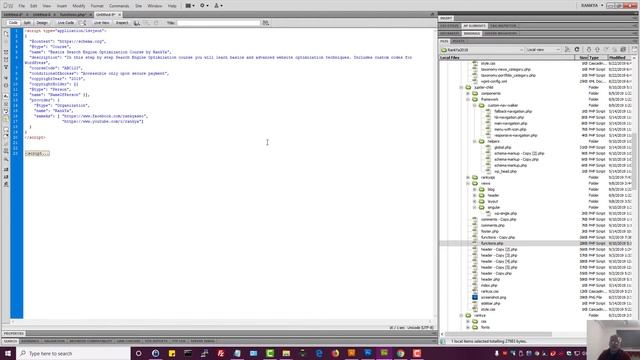The width and height of the screenshot is (640, 360).
Task: Collapse the jupiter-child folder
Action: [461, 87]
